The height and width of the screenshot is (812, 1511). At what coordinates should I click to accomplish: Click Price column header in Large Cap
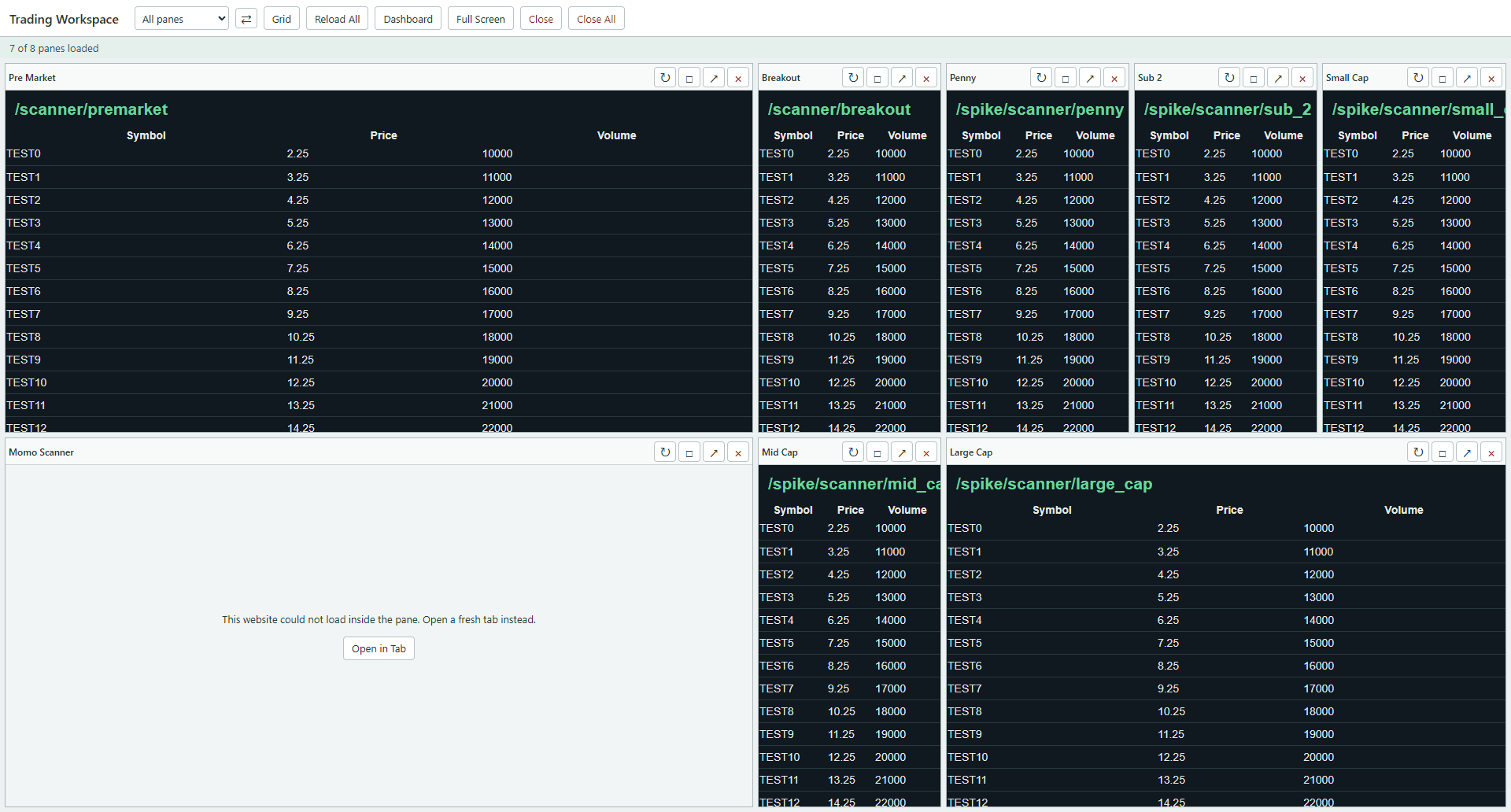click(x=1229, y=510)
